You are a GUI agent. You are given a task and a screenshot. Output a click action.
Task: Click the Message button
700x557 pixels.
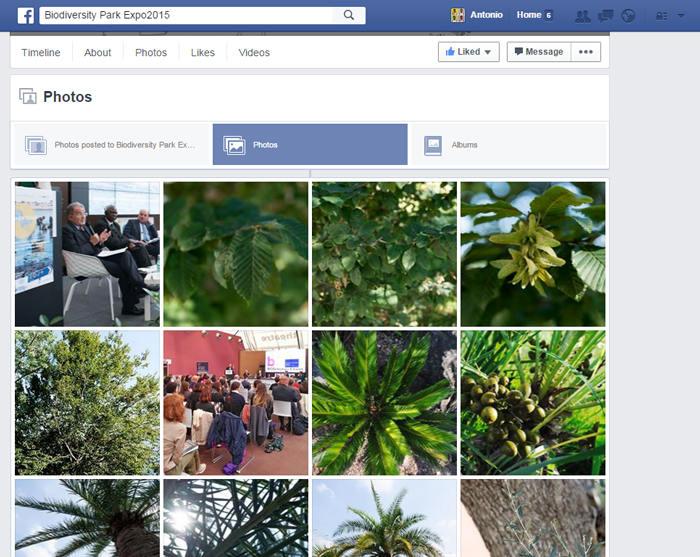[x=539, y=52]
